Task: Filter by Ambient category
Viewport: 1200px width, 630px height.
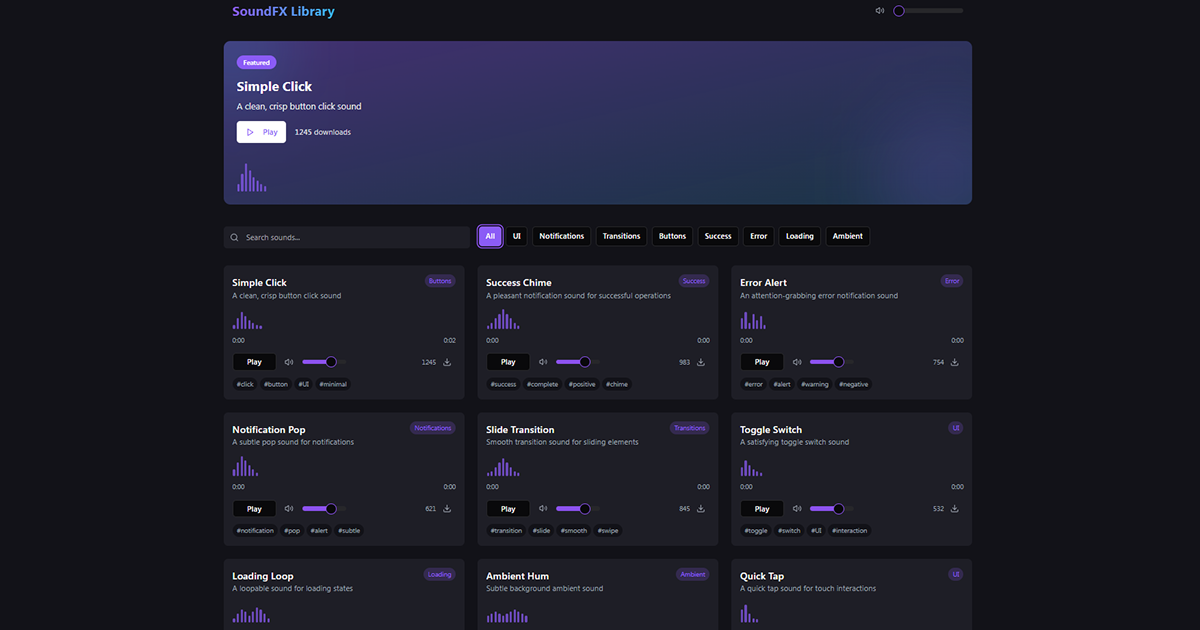Action: point(848,236)
